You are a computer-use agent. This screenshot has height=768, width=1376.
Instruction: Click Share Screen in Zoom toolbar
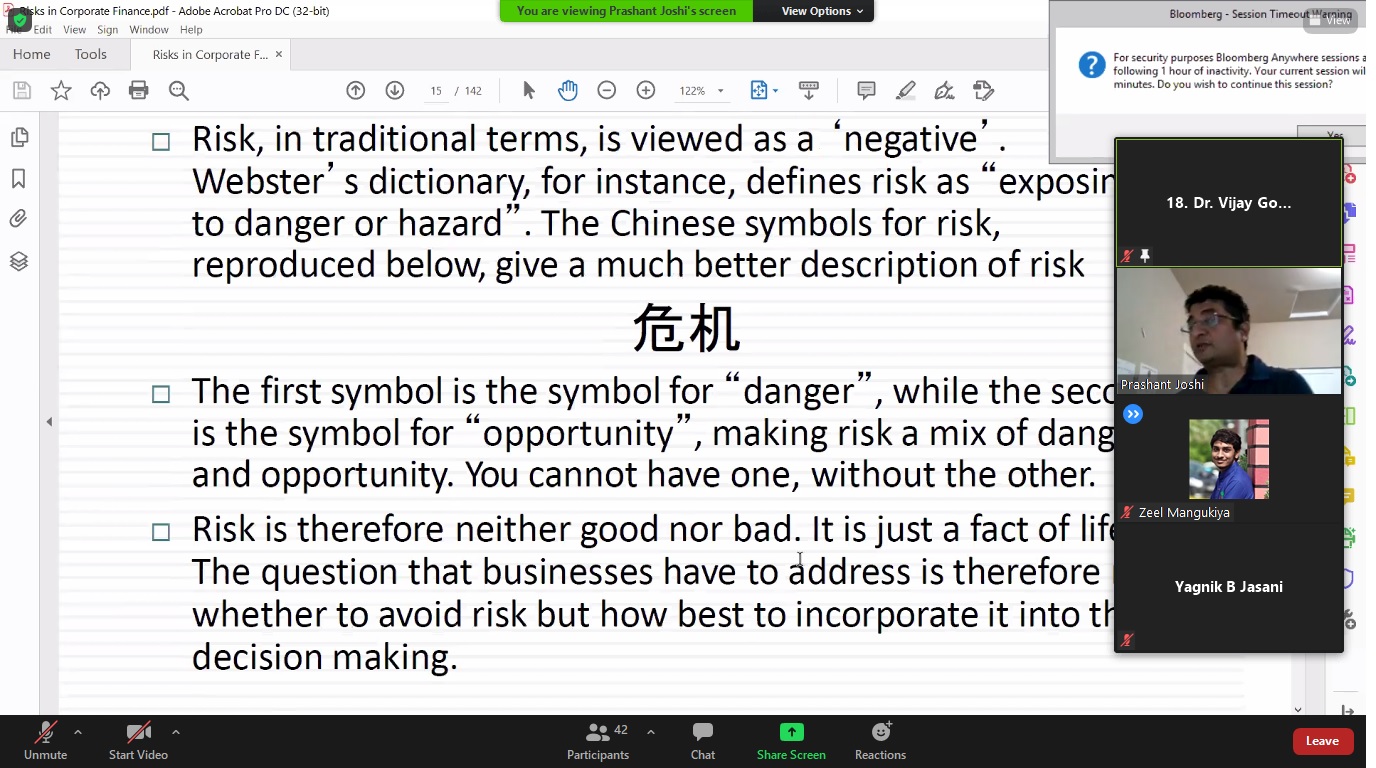pyautogui.click(x=791, y=742)
